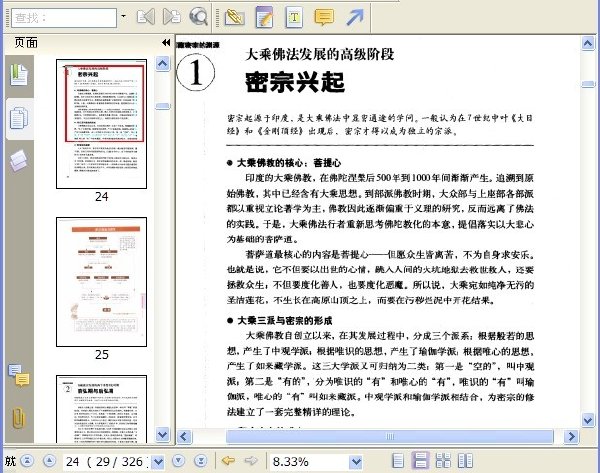600x473 pixels.
Task: Switch to single page layout
Action: pyautogui.click(x=398, y=461)
